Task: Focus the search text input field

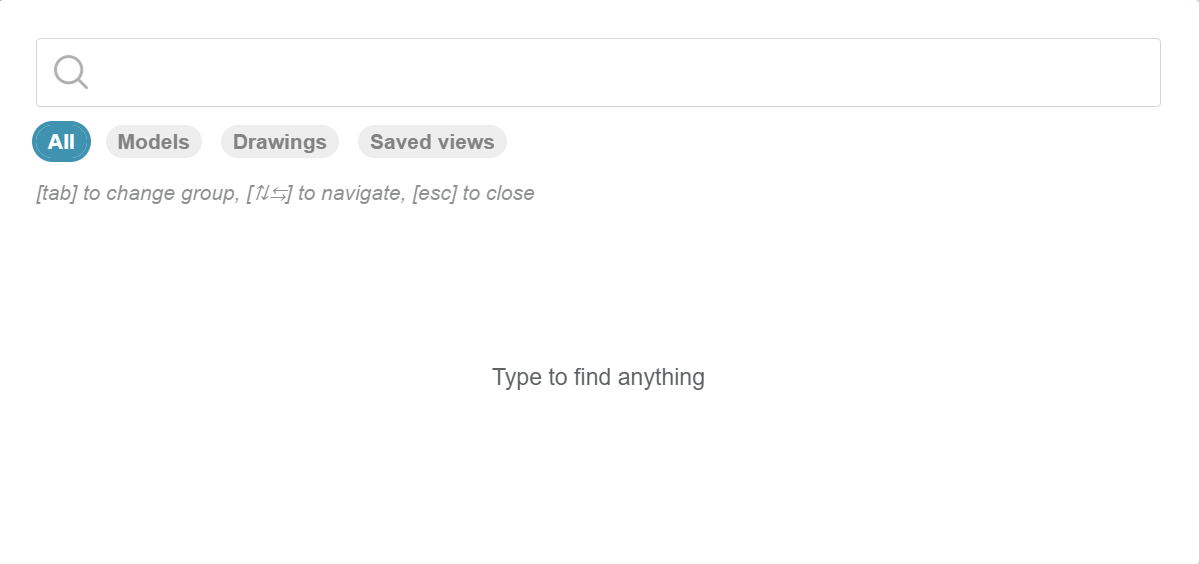Action: coord(620,72)
